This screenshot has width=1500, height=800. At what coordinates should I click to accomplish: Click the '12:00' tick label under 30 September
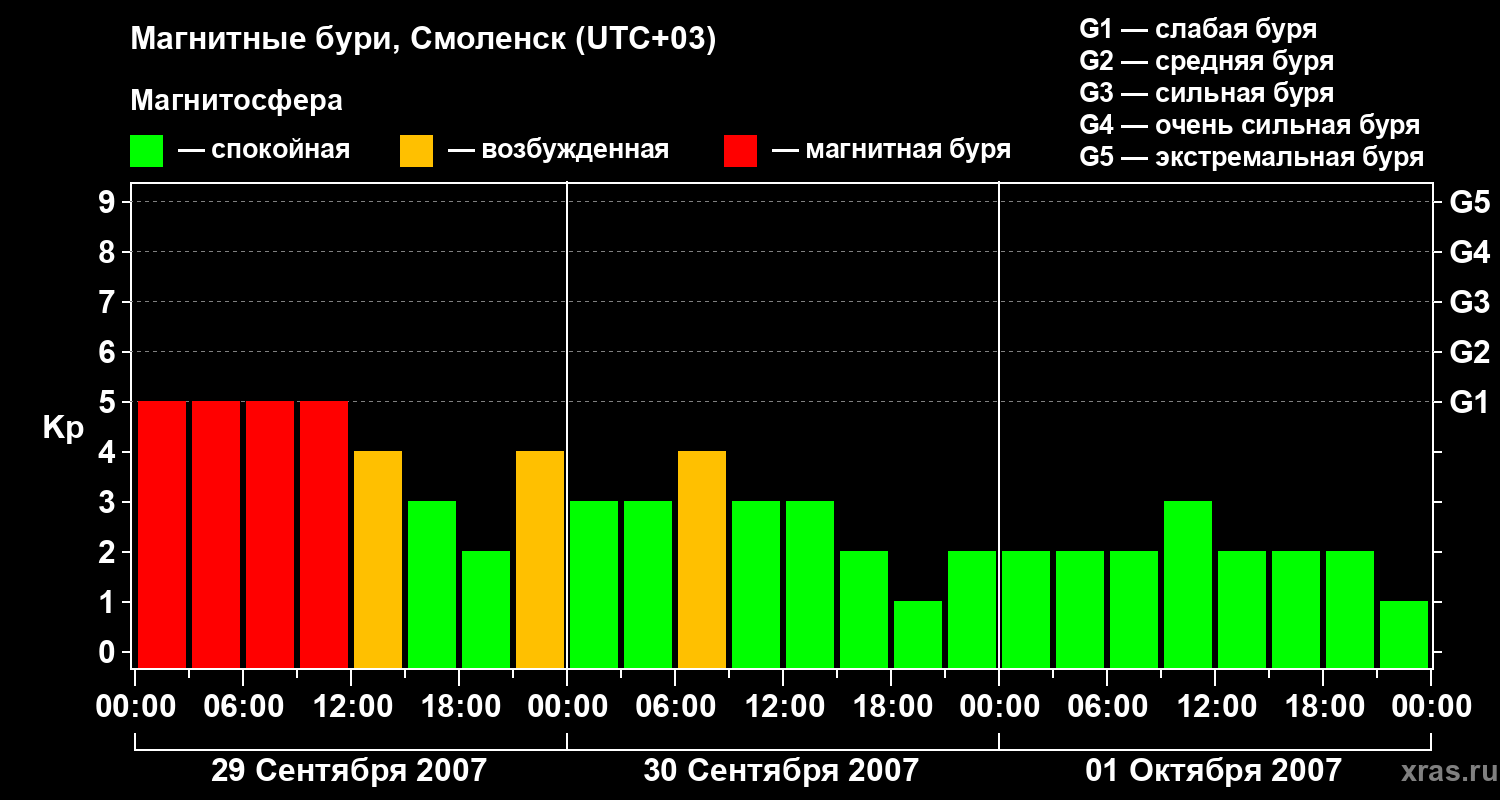tap(783, 708)
